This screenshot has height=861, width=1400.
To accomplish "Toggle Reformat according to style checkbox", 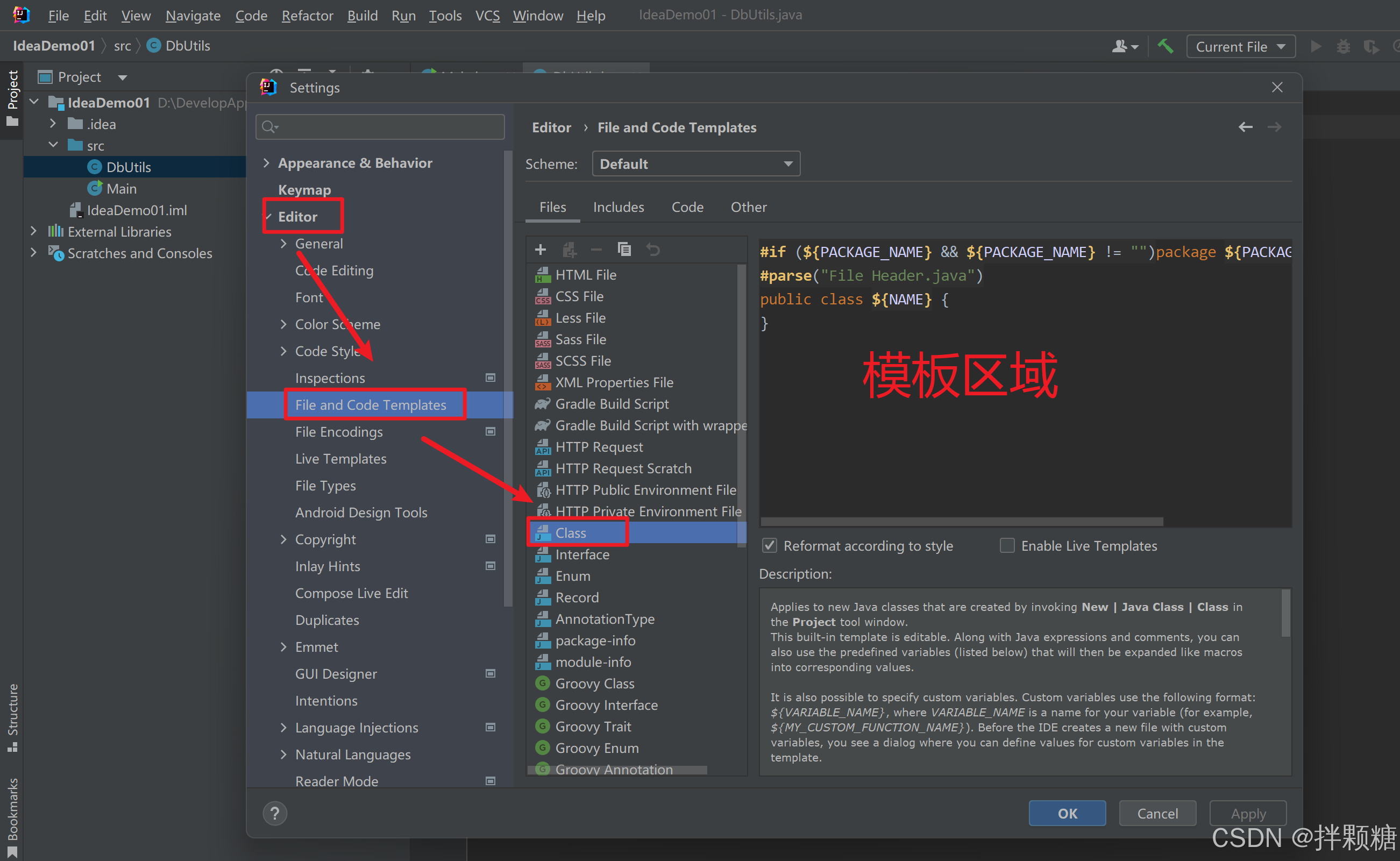I will tap(770, 545).
